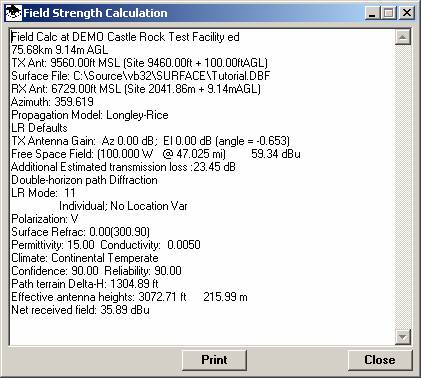Click the Surface File path line

click(140, 76)
